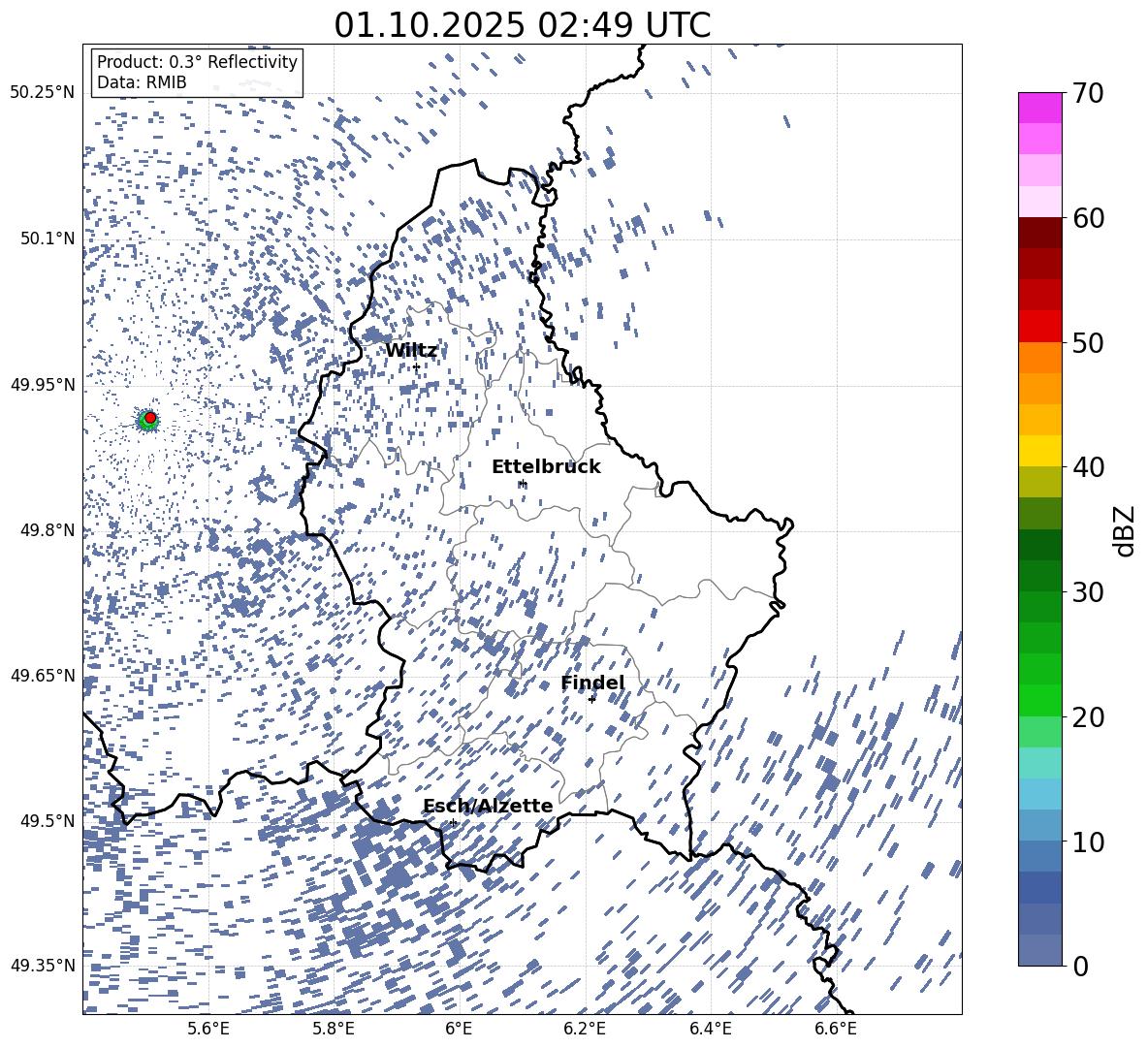Pick the bright green colorbar segment above 20

tap(1040, 700)
